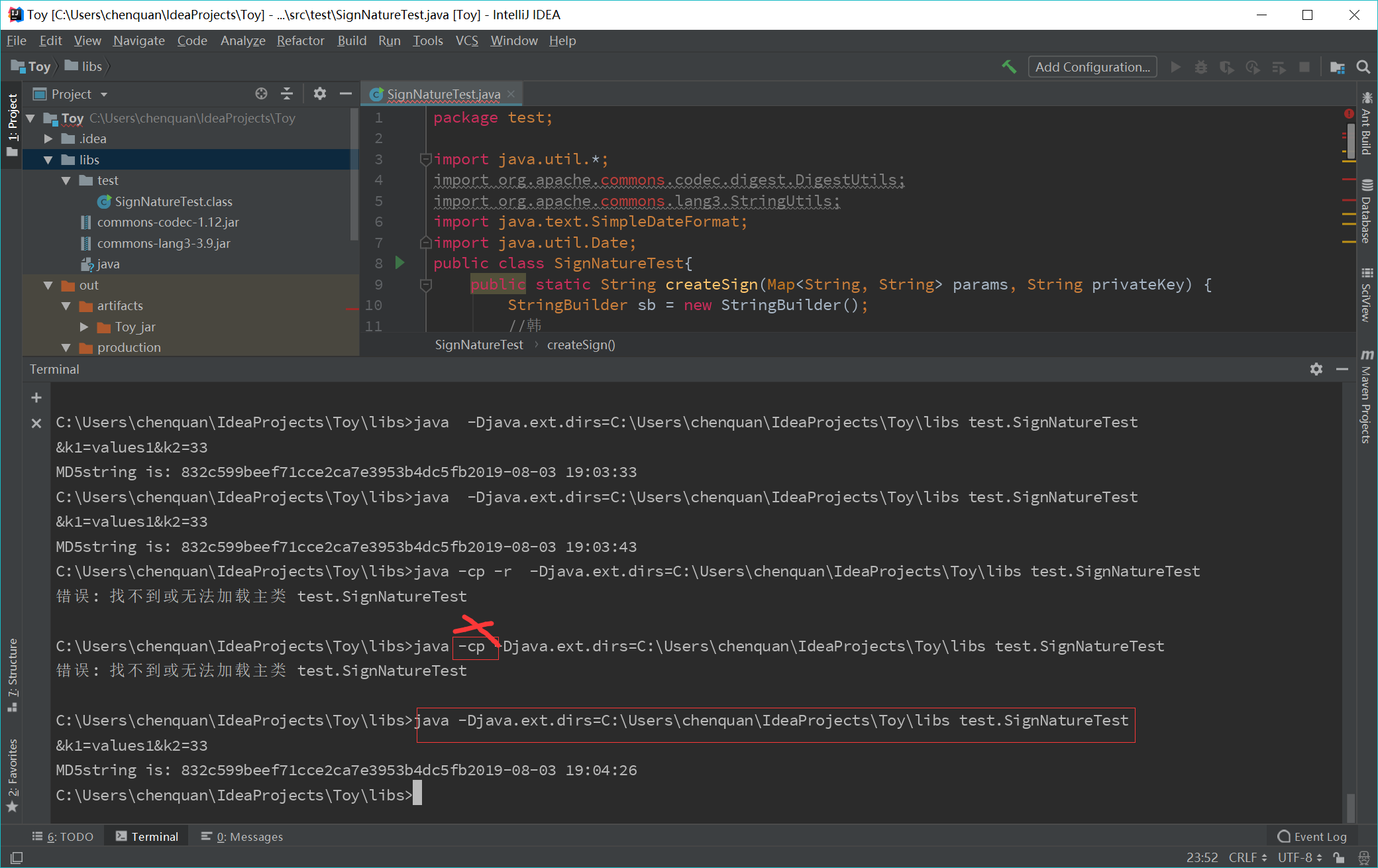The width and height of the screenshot is (1378, 868).
Task: Expand the .idea folder
Action: point(48,138)
